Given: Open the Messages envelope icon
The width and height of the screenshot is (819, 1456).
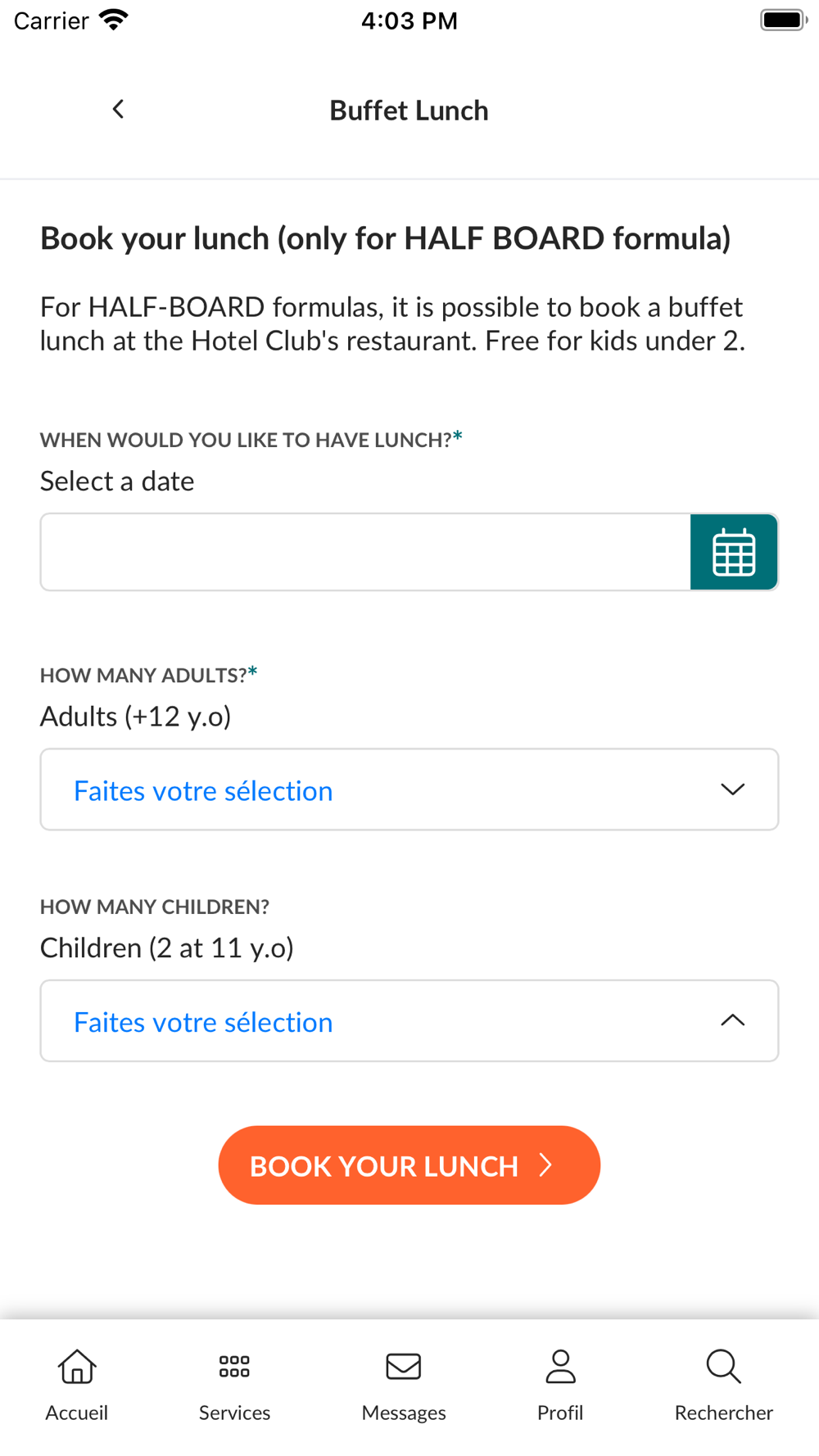Looking at the screenshot, I should click(x=404, y=1366).
